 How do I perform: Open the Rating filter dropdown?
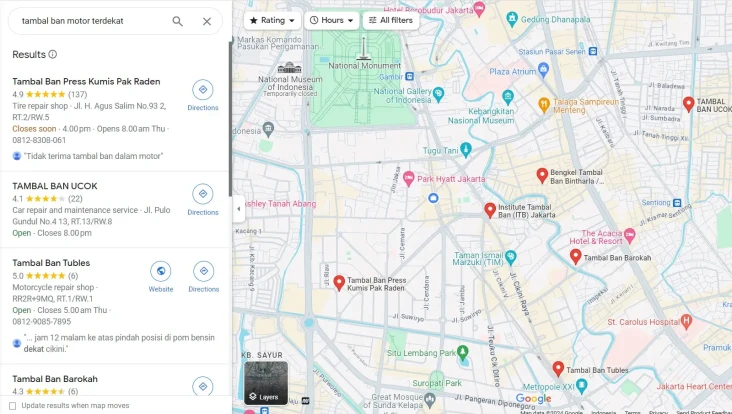(272, 21)
